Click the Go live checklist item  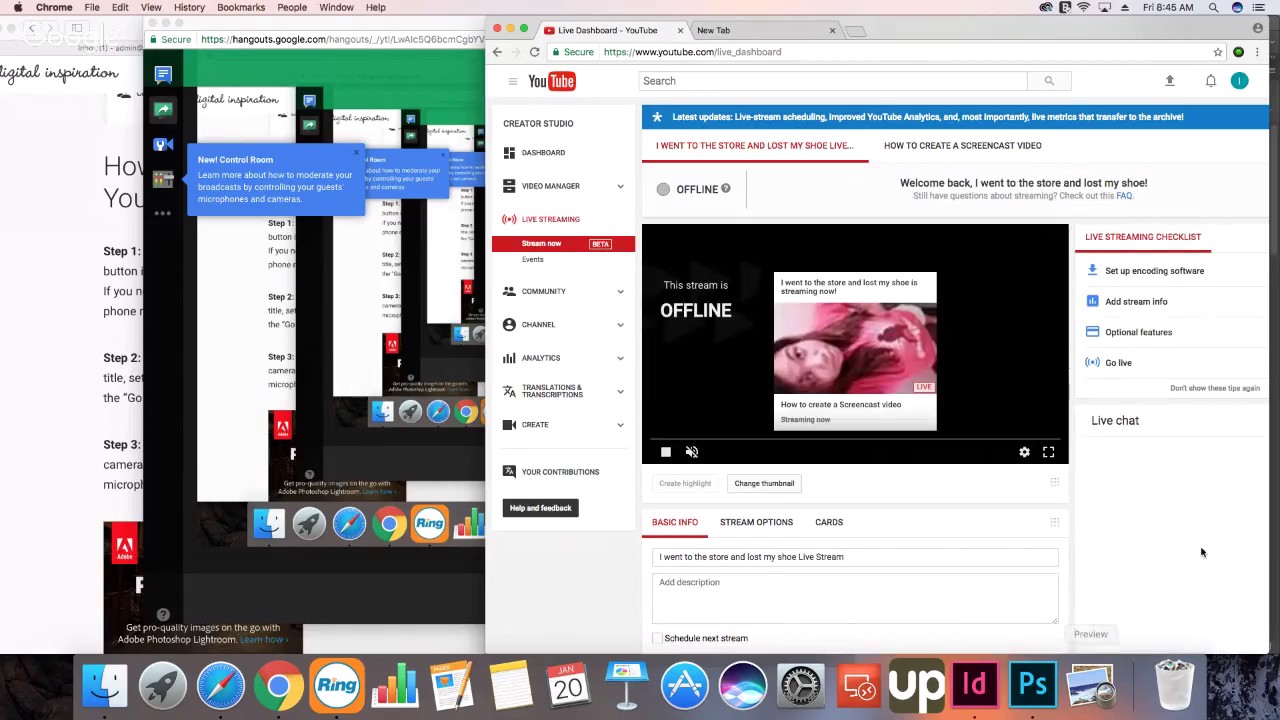(1118, 363)
